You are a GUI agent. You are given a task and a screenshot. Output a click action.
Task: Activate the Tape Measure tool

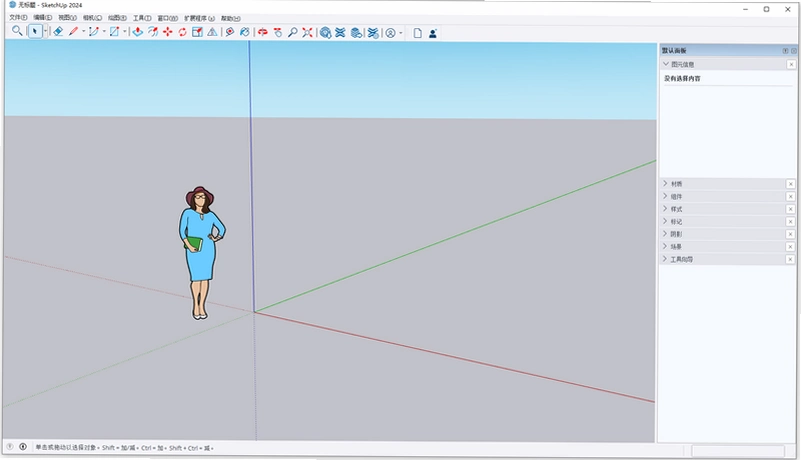point(230,32)
